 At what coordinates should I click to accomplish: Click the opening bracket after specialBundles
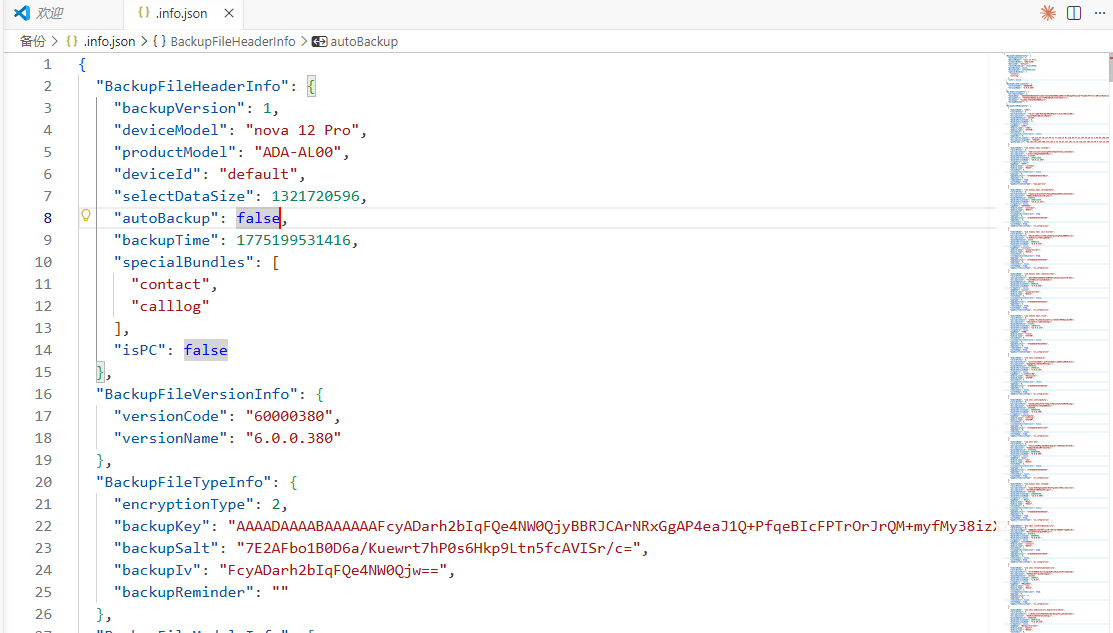(x=276, y=262)
